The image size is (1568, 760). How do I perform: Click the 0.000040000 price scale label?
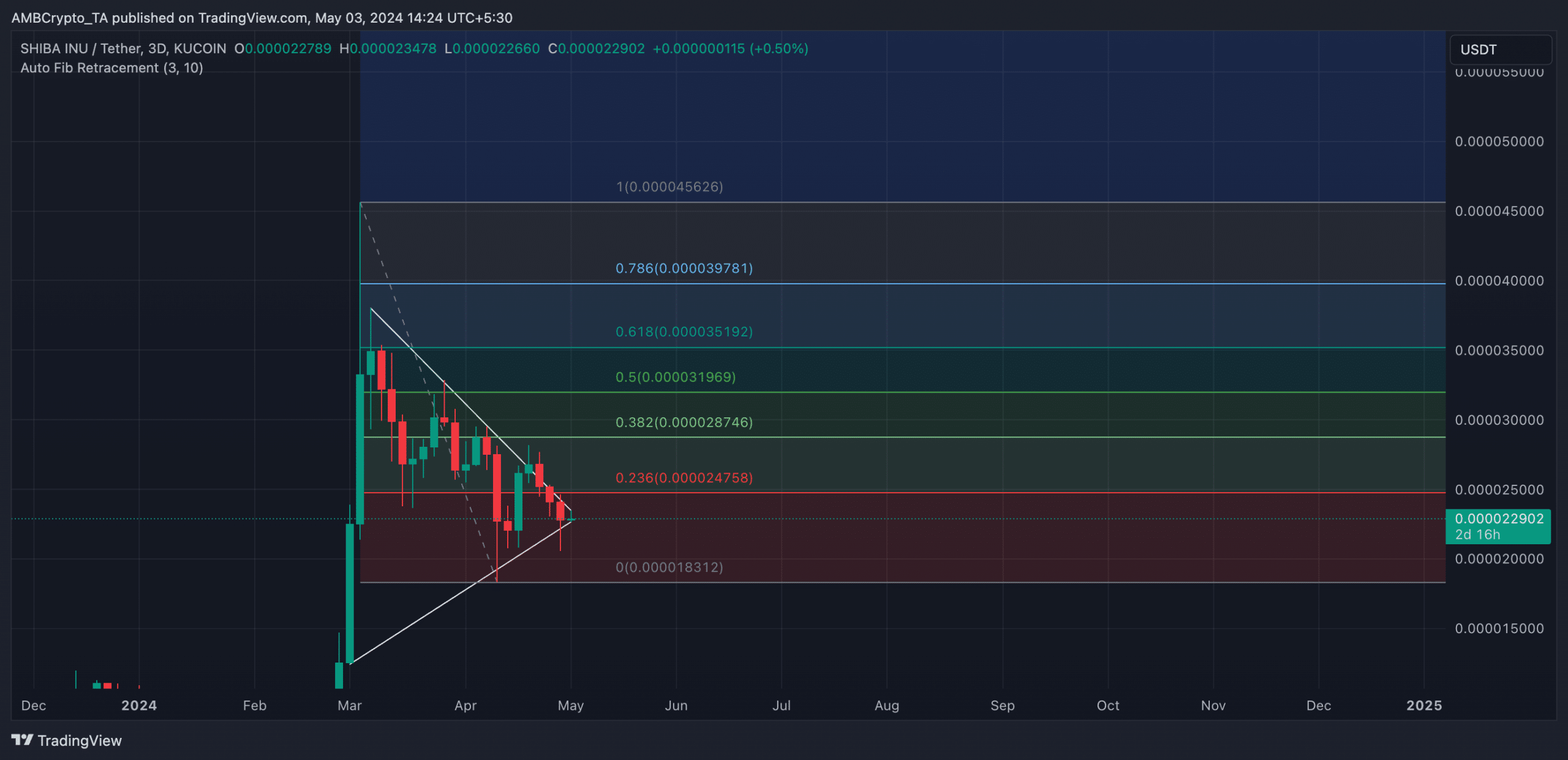tap(1499, 281)
